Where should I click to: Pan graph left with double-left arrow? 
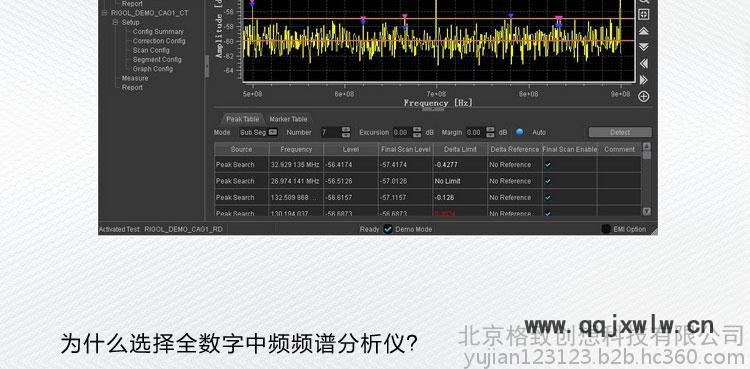644,63
